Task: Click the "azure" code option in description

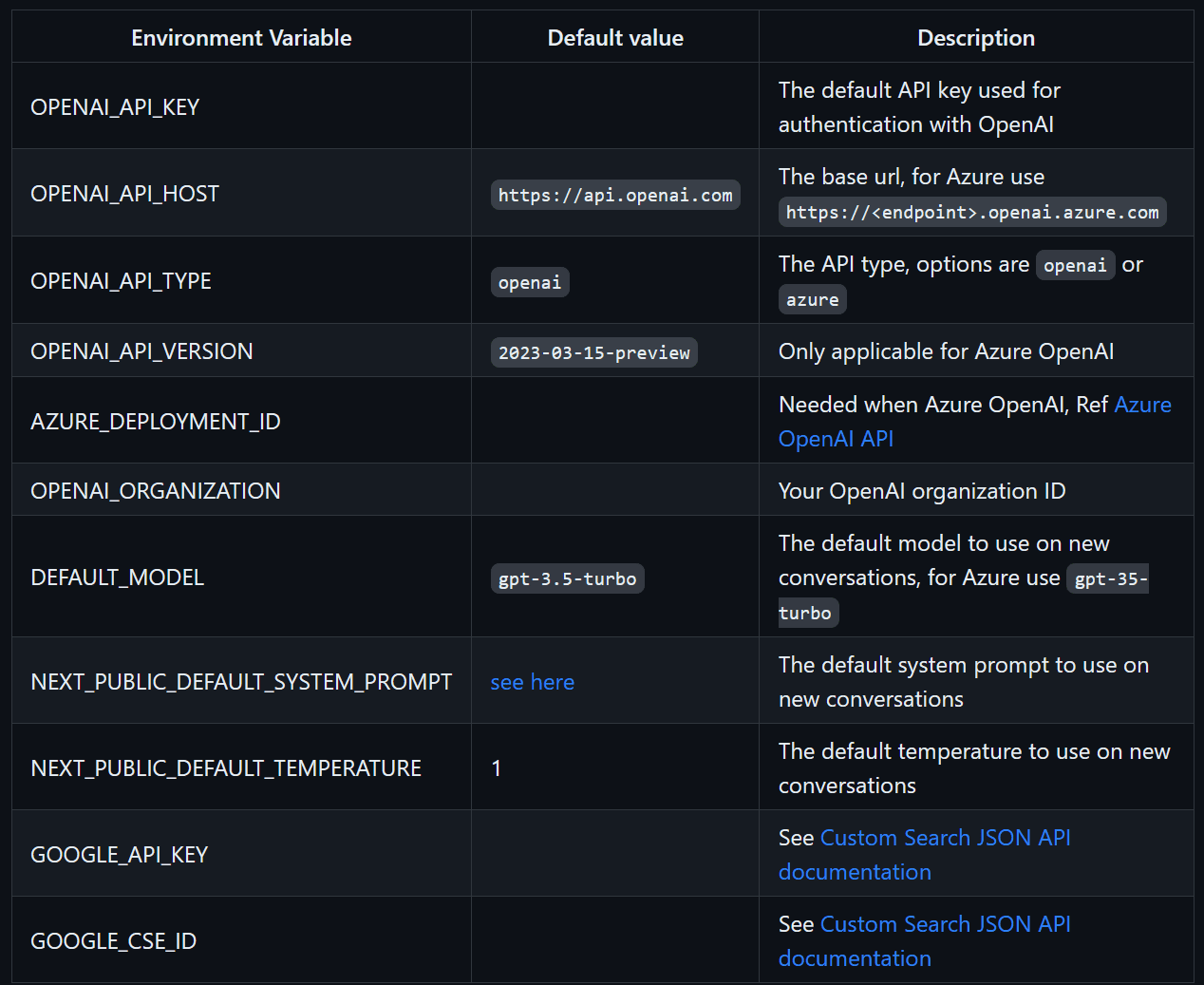Action: (x=812, y=299)
